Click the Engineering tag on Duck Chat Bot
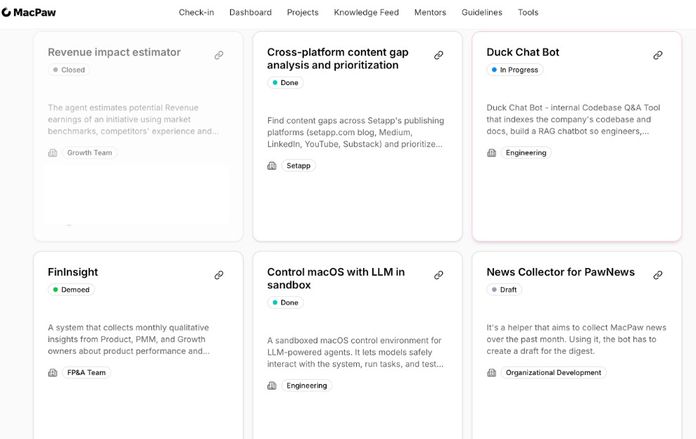The image size is (696, 439). click(x=526, y=153)
